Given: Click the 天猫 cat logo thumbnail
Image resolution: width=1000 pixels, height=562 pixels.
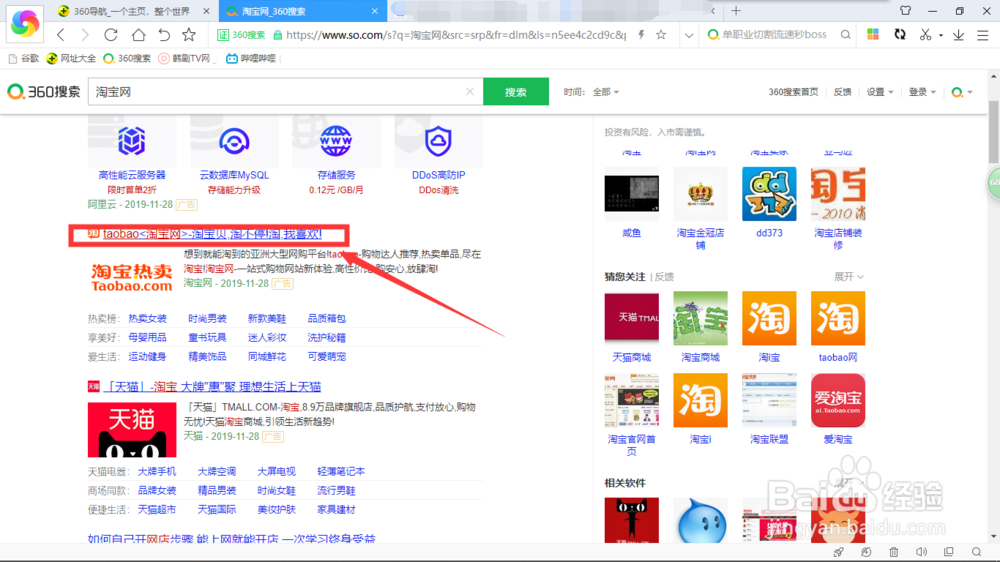Looking at the screenshot, I should (x=132, y=429).
